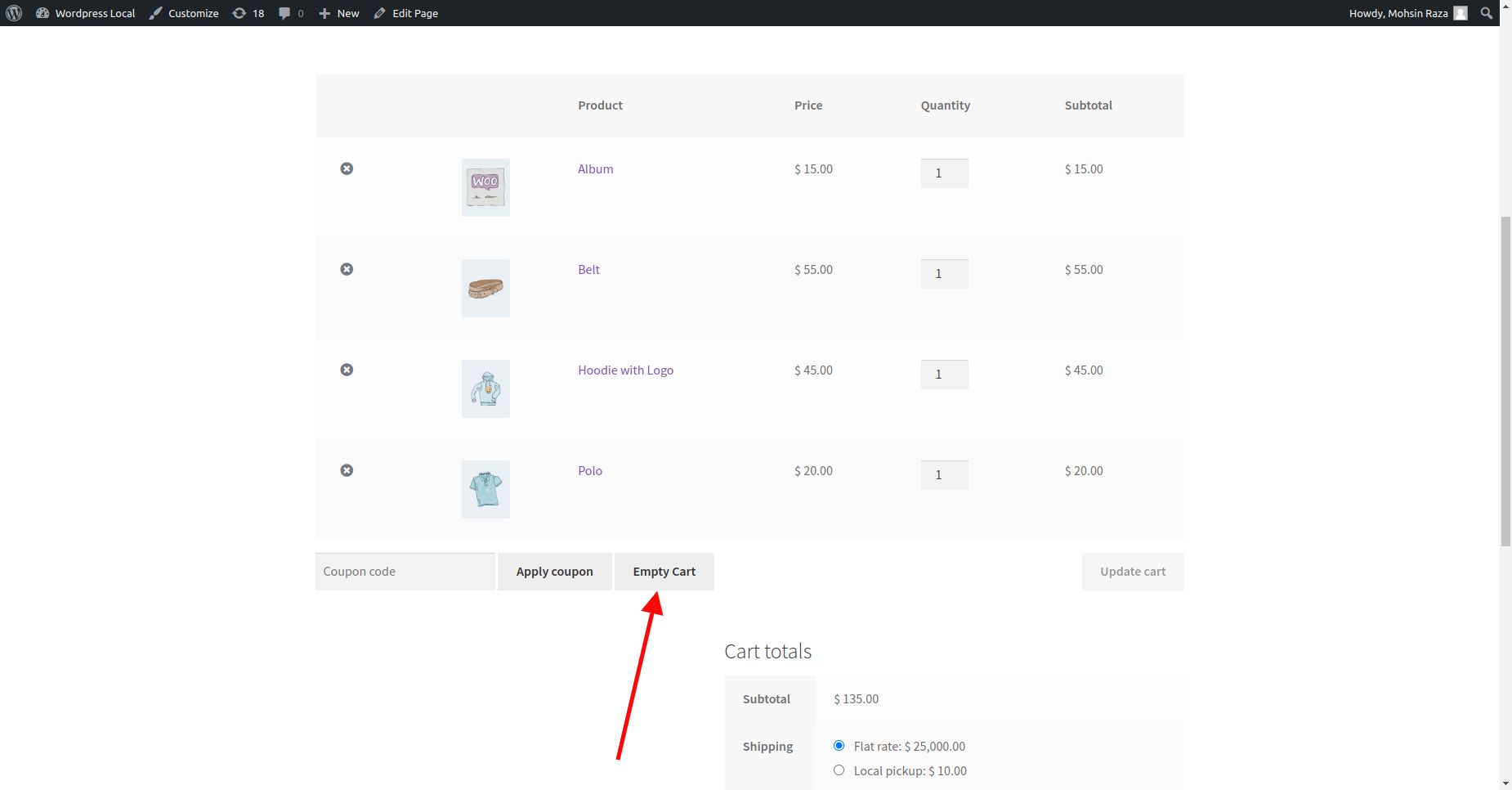Focus the Hoodie with Logo quantity field
This screenshot has height=790, width=1512.
tap(944, 374)
